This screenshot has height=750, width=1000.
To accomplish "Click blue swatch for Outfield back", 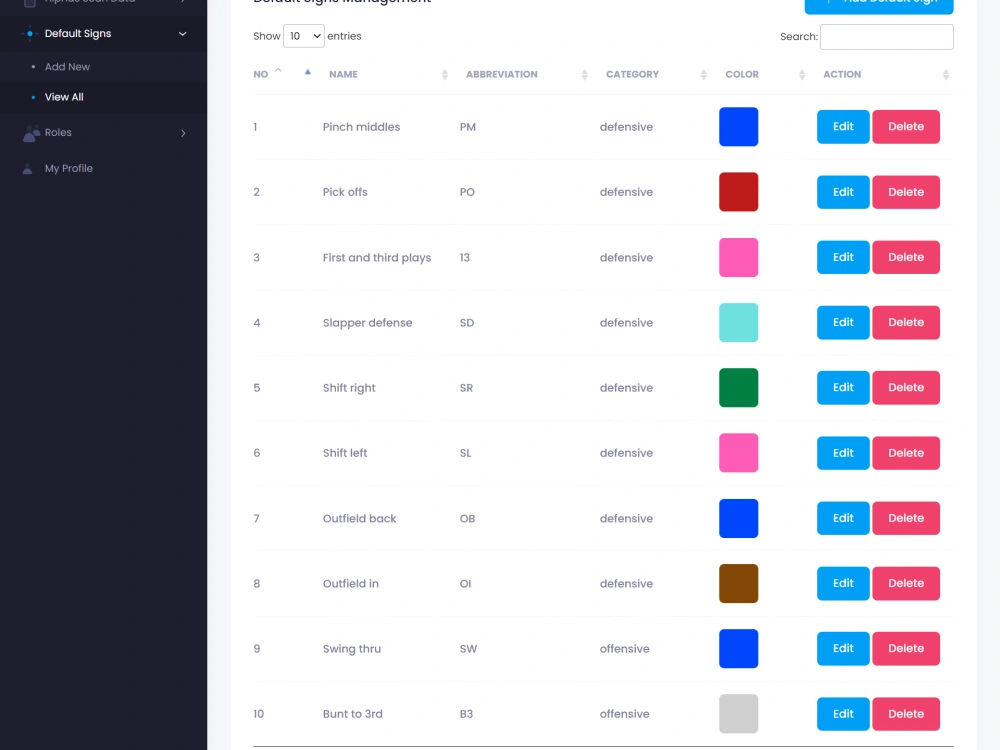I will (x=739, y=518).
